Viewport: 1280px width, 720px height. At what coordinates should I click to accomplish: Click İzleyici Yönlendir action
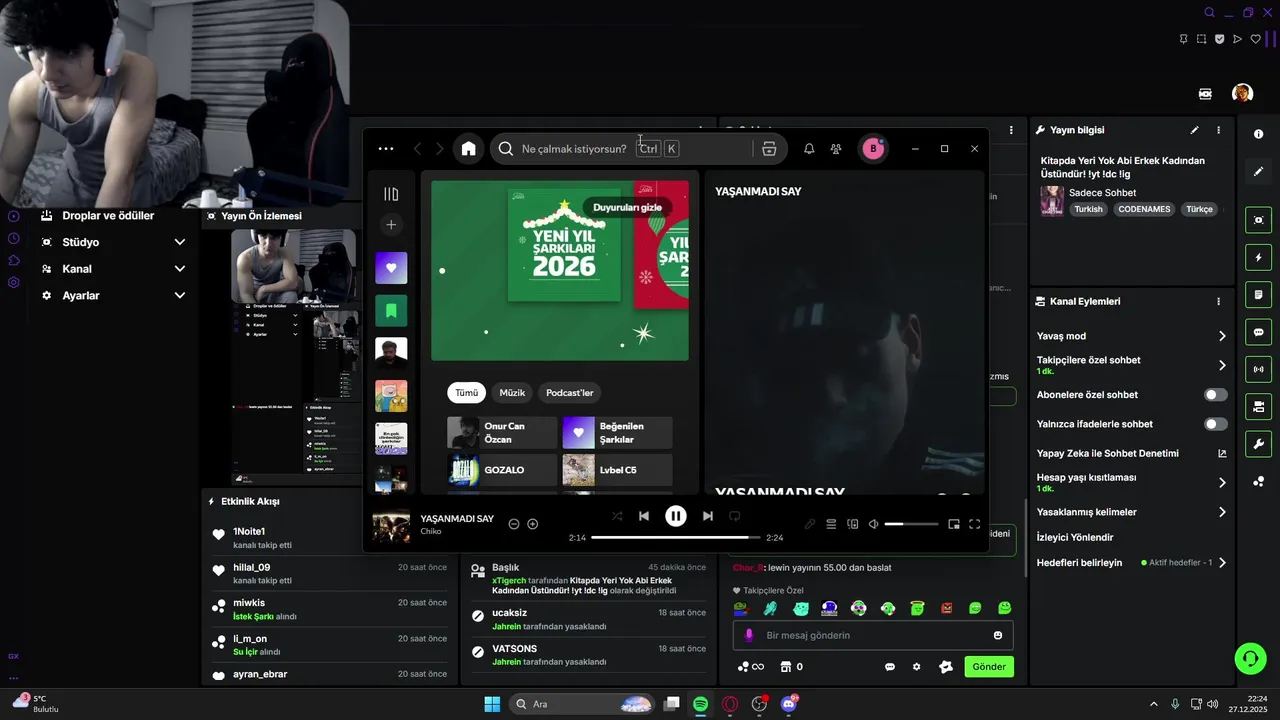[x=1075, y=538]
